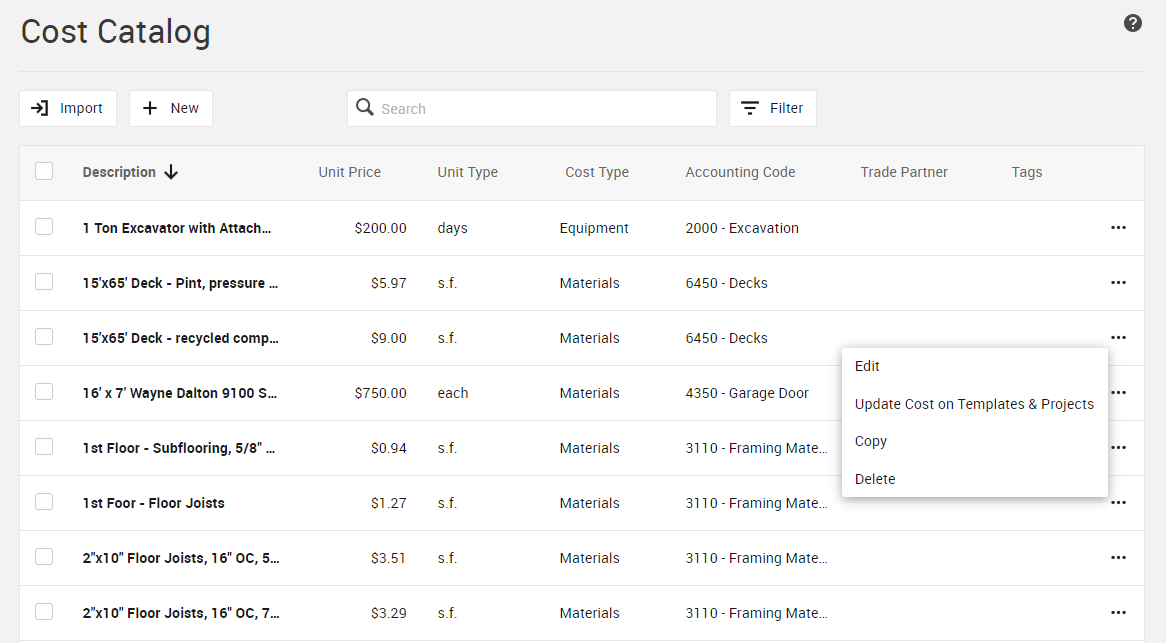Click the each unit type cell

(453, 393)
